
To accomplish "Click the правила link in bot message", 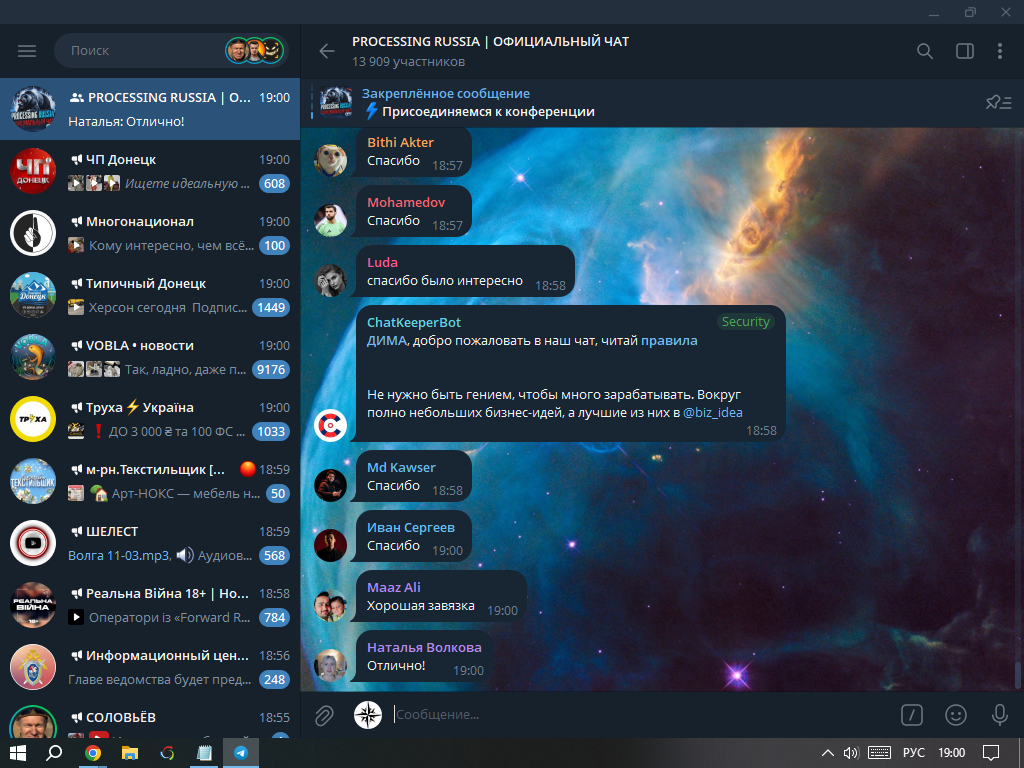I will coord(669,340).
